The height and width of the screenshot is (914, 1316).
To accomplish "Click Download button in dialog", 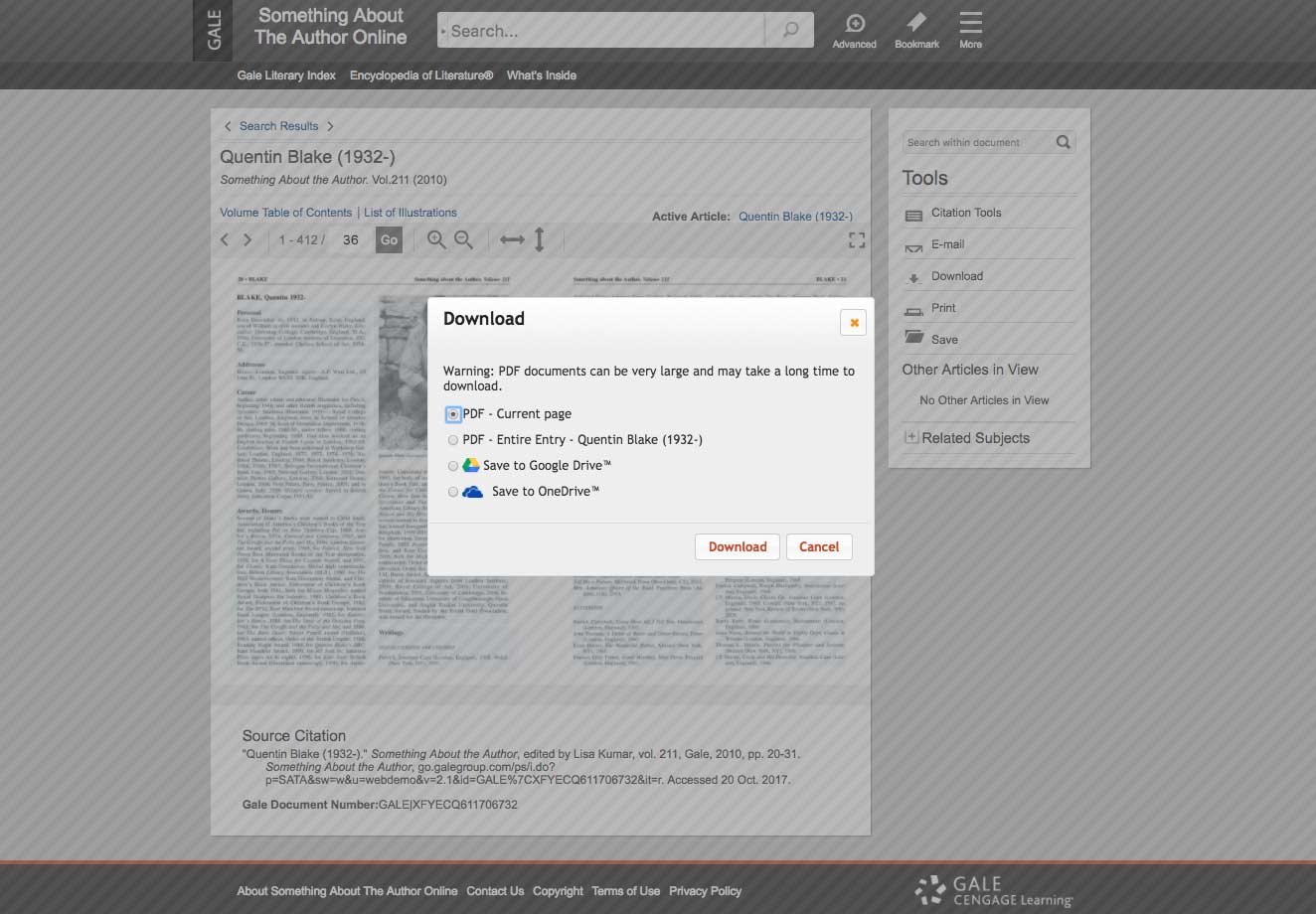I will coord(738,546).
